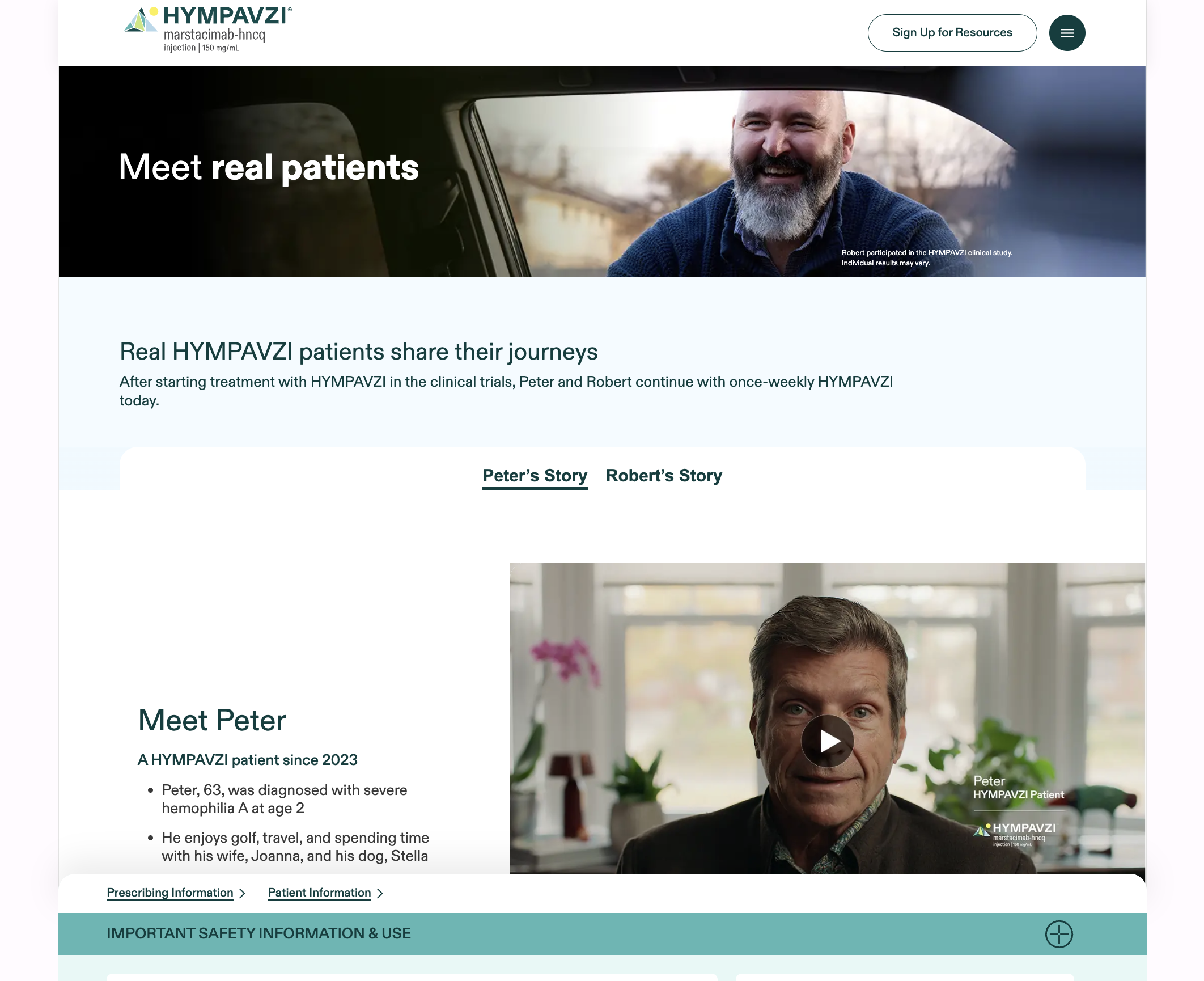Click the chevron beside Prescribing Information

click(242, 893)
